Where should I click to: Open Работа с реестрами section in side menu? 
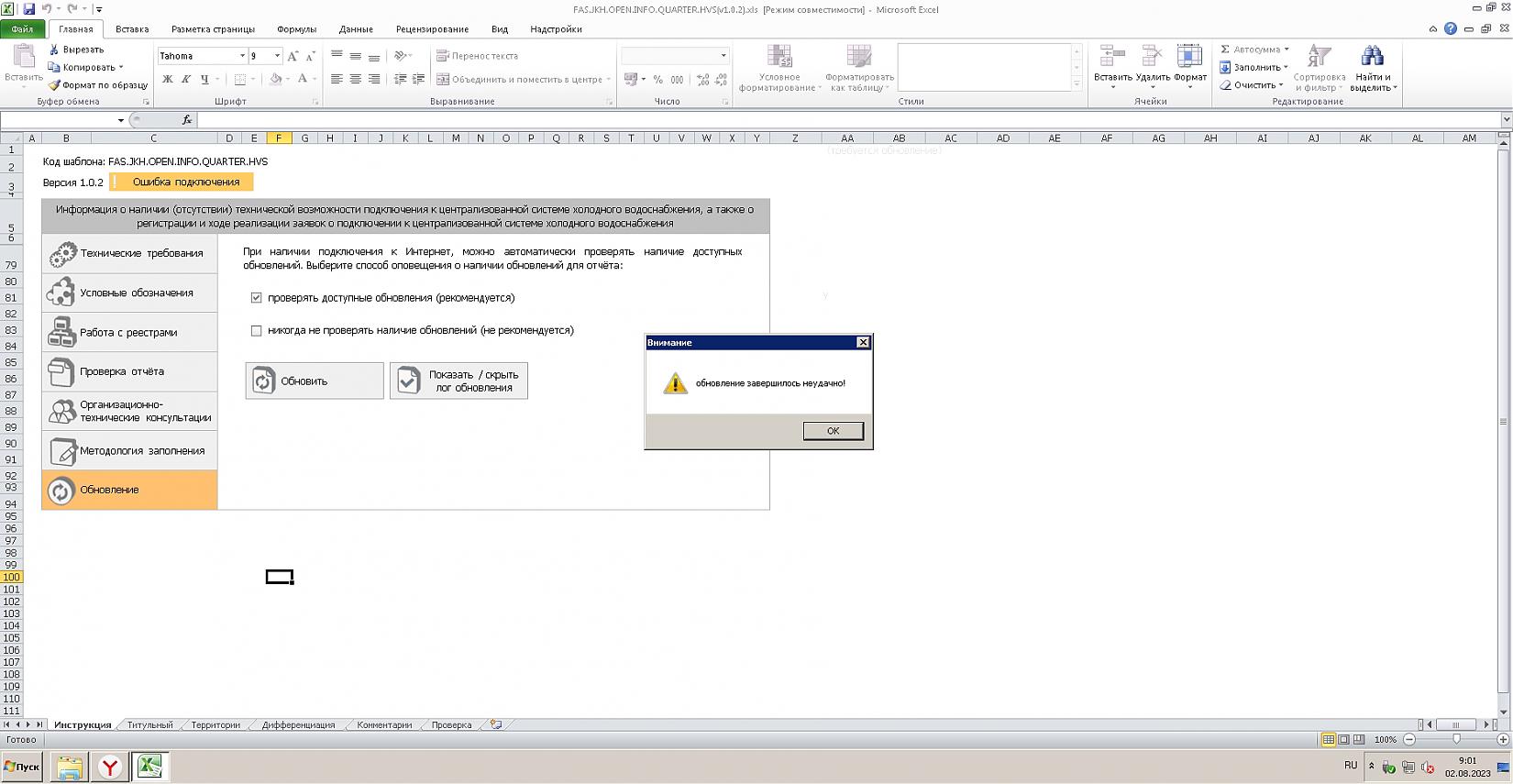[x=129, y=332]
